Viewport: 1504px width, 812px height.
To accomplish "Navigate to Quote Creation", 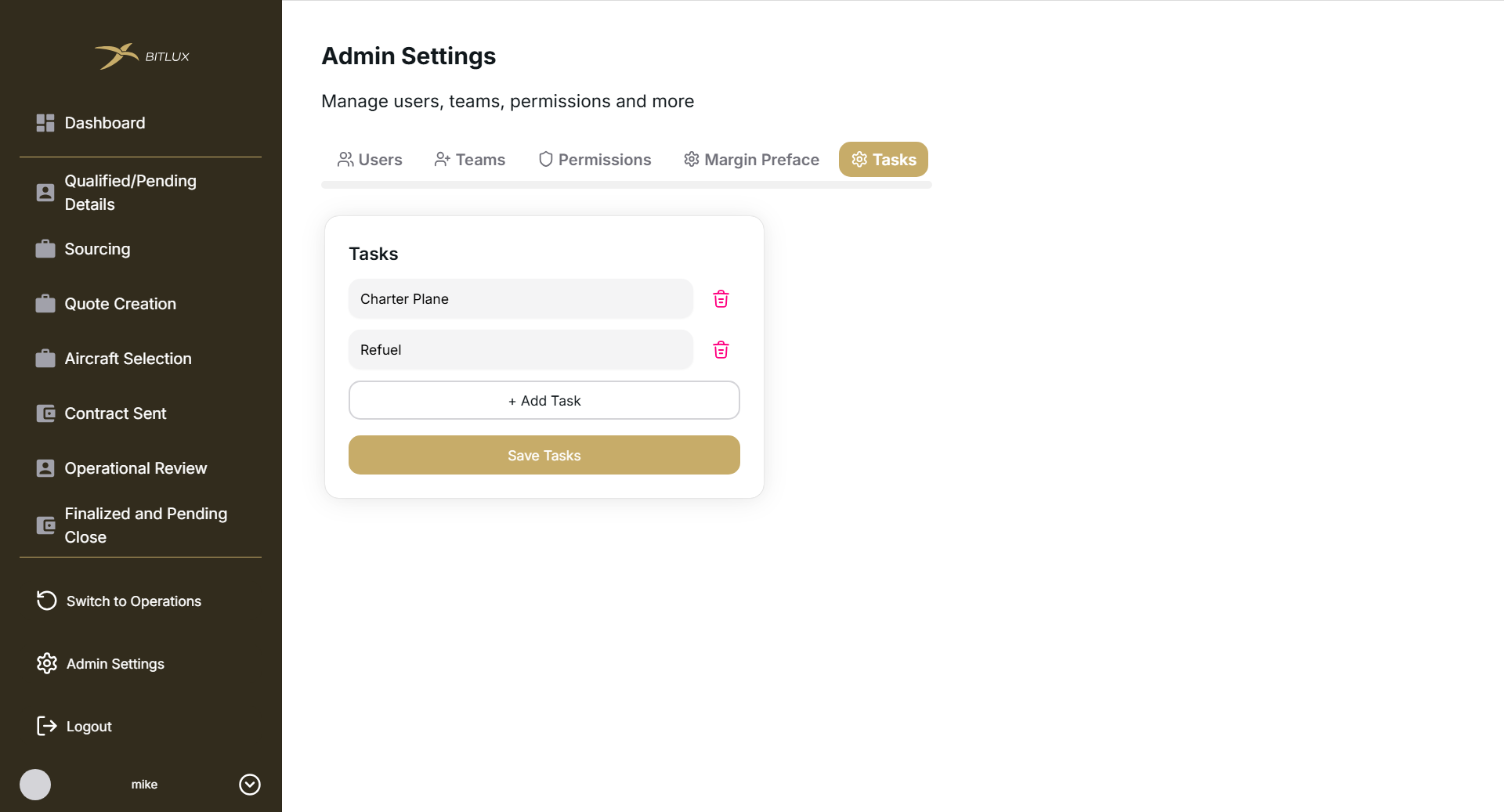I will pyautogui.click(x=120, y=304).
